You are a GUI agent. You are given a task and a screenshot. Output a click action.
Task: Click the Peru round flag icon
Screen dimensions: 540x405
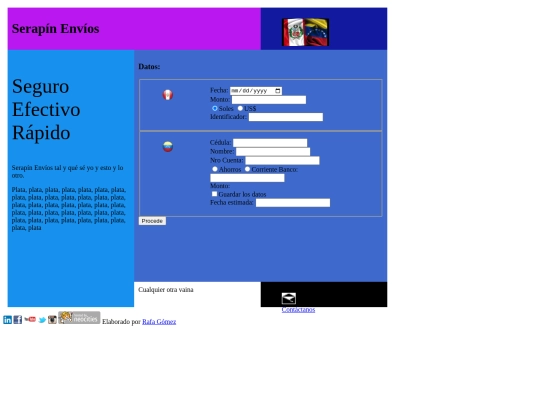[168, 95]
